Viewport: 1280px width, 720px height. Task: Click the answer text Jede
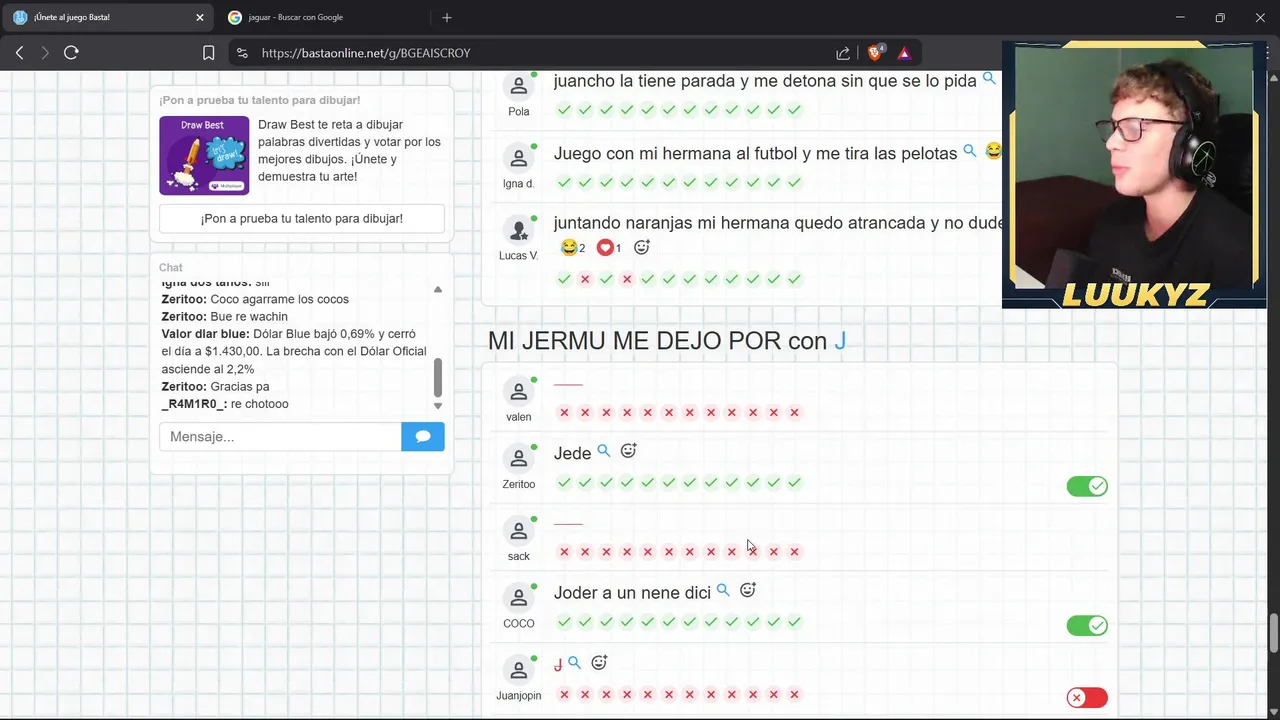572,454
